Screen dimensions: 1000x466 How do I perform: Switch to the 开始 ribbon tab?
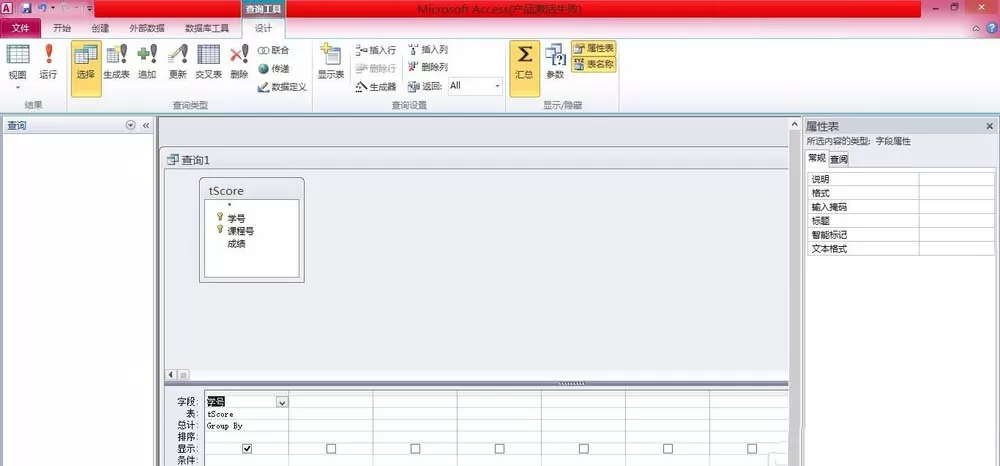[62, 28]
